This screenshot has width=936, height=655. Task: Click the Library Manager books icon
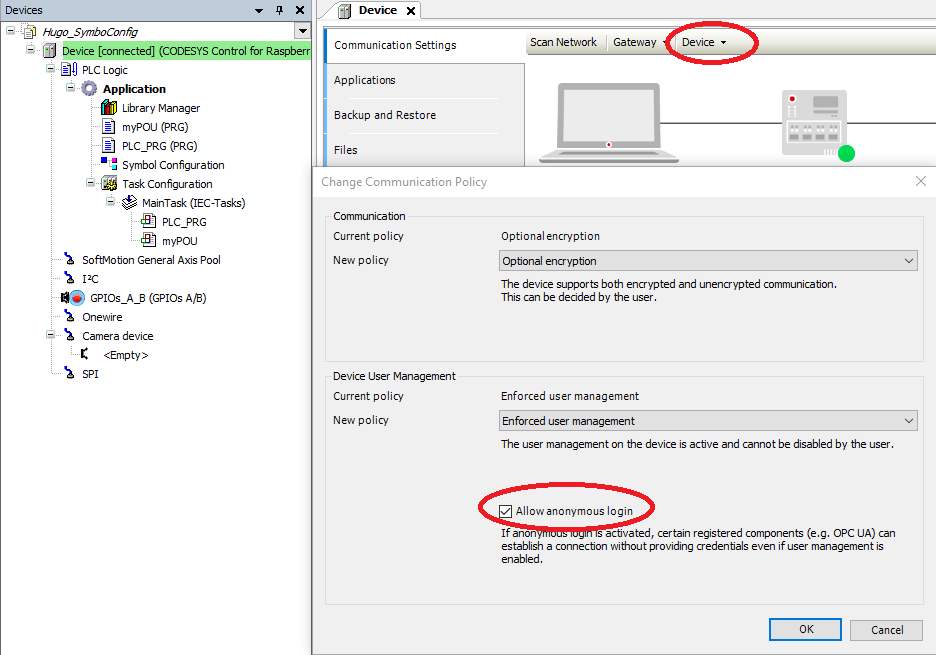click(109, 108)
